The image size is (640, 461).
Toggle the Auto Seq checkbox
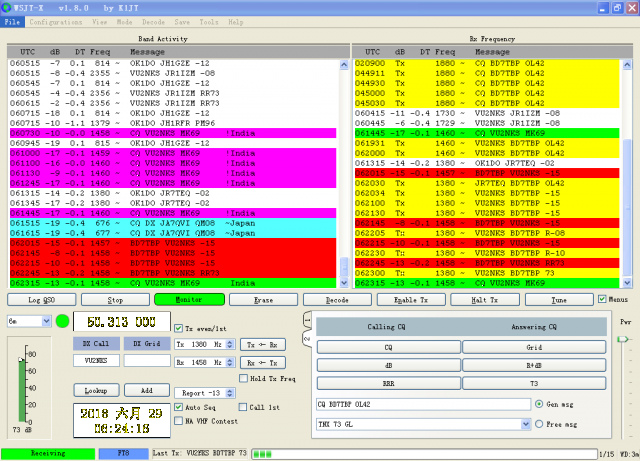(178, 407)
